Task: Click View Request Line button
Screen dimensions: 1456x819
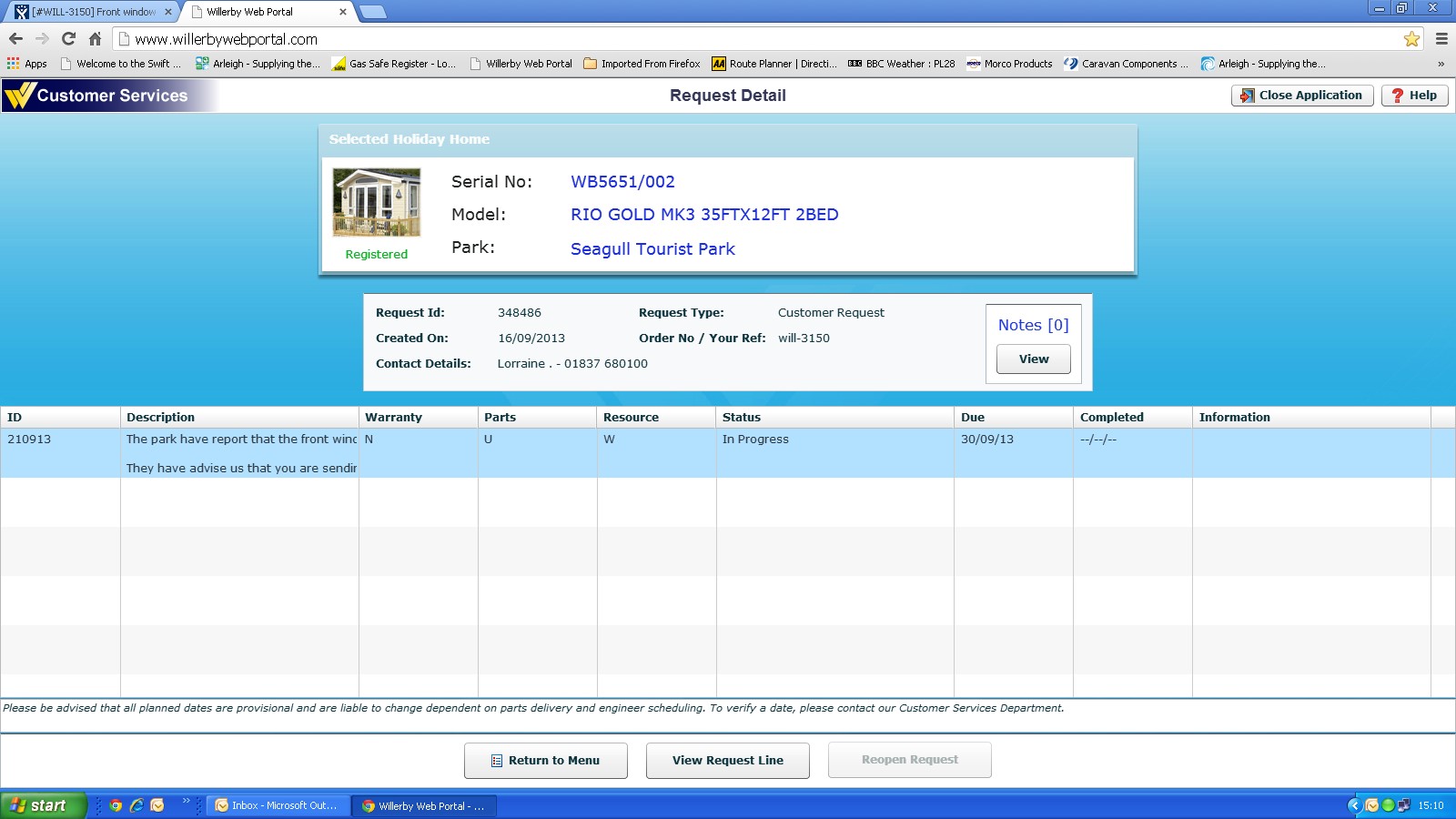Action: (x=727, y=761)
